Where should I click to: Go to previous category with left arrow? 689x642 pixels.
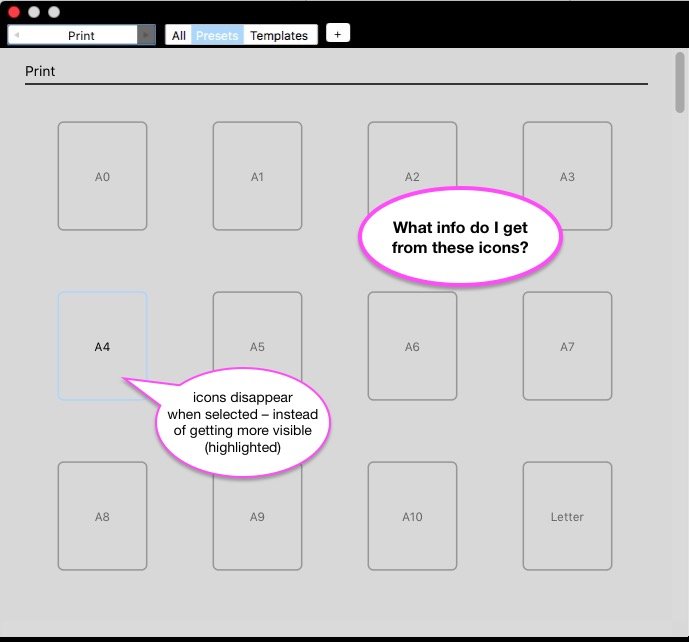point(17,35)
